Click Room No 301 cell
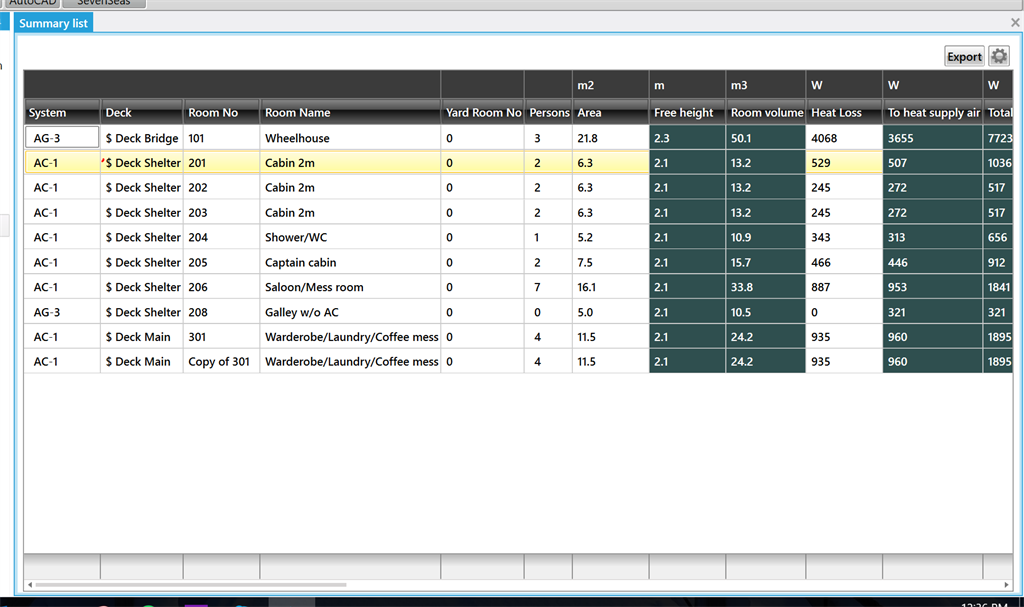 point(221,336)
